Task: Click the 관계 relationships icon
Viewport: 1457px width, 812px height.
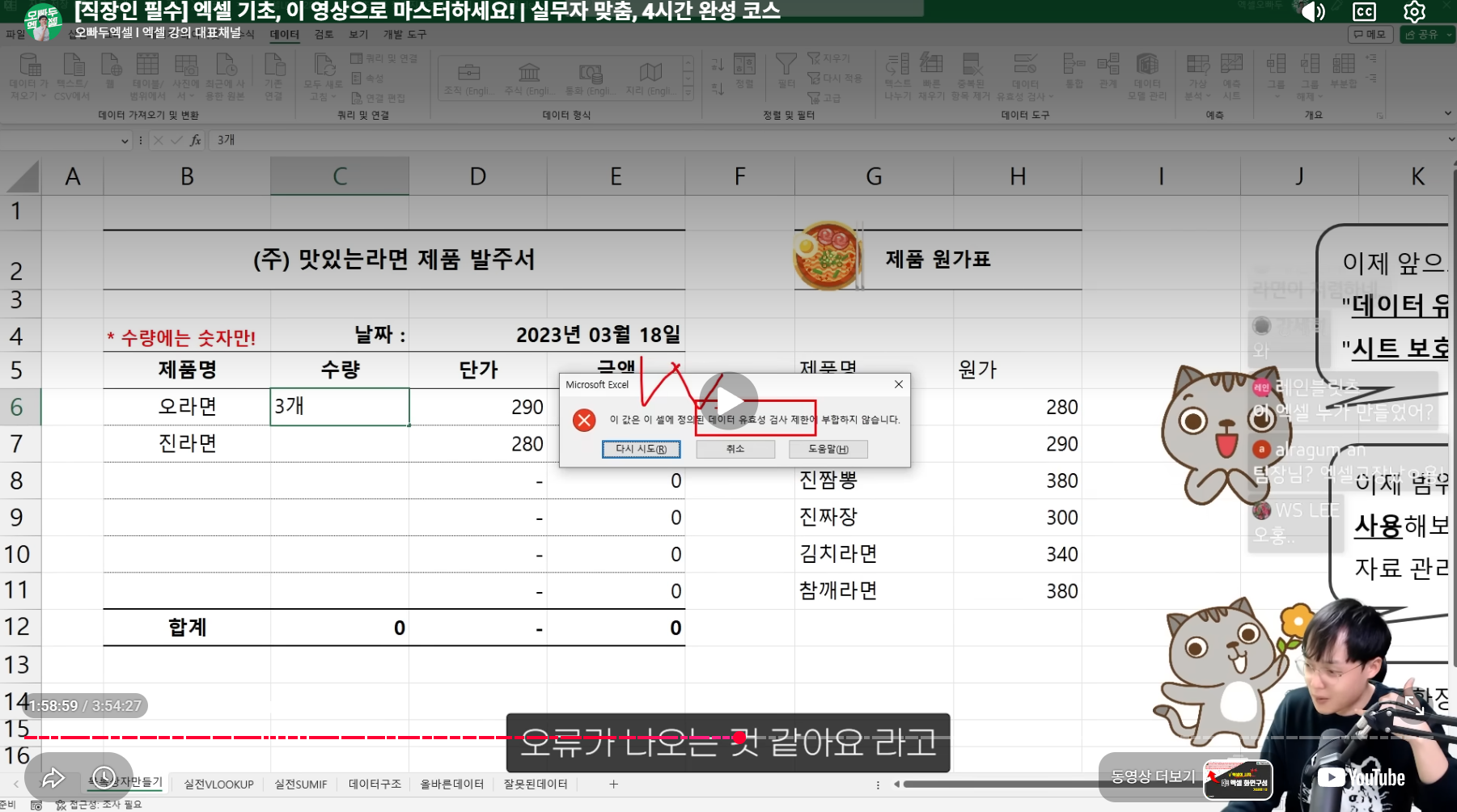Action: click(1108, 71)
